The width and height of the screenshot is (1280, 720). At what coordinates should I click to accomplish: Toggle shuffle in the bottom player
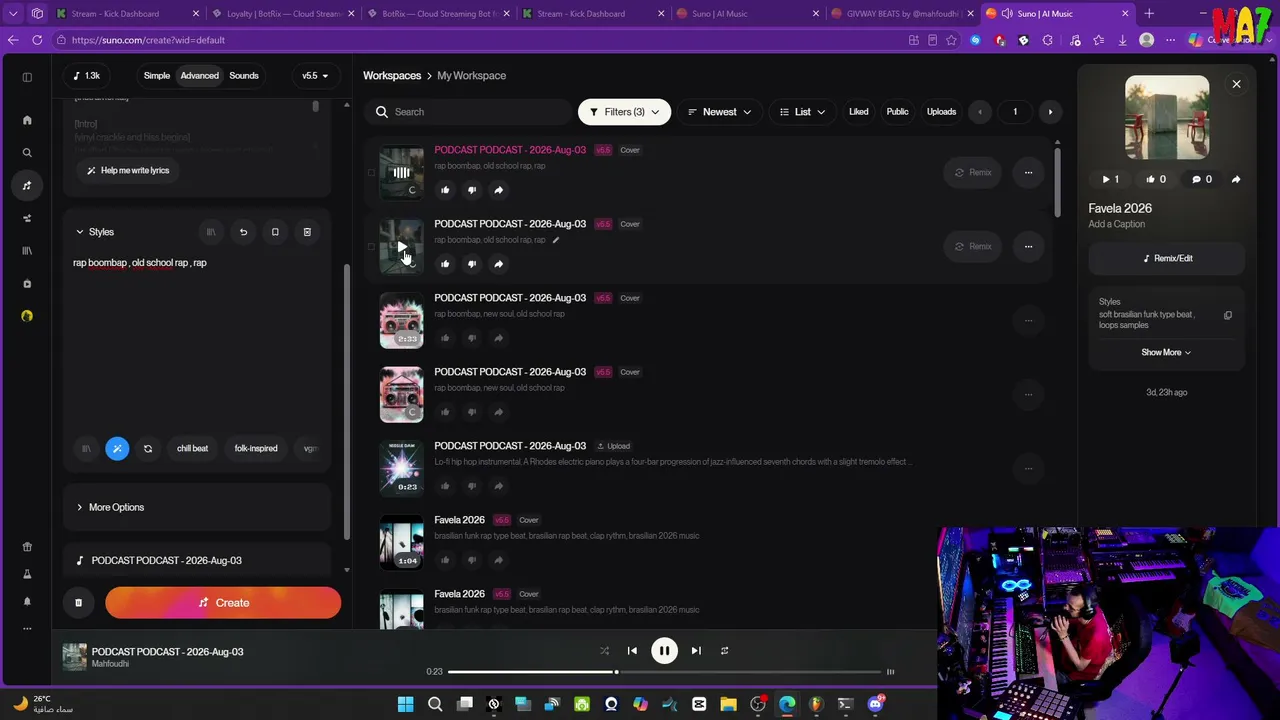(x=604, y=651)
